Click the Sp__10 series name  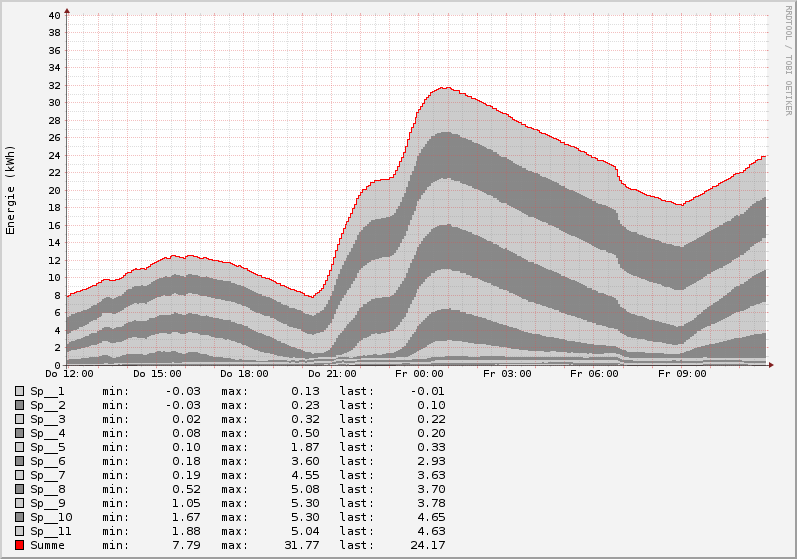[51, 517]
